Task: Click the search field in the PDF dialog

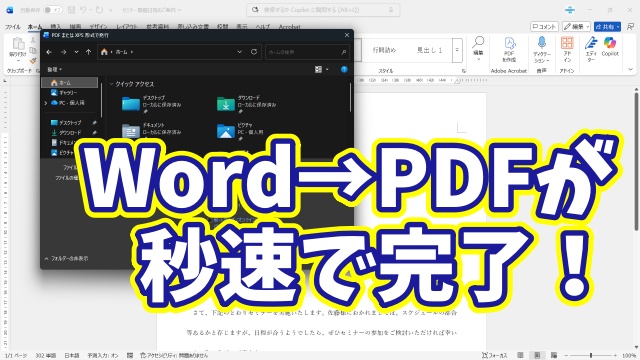Action: click(307, 52)
